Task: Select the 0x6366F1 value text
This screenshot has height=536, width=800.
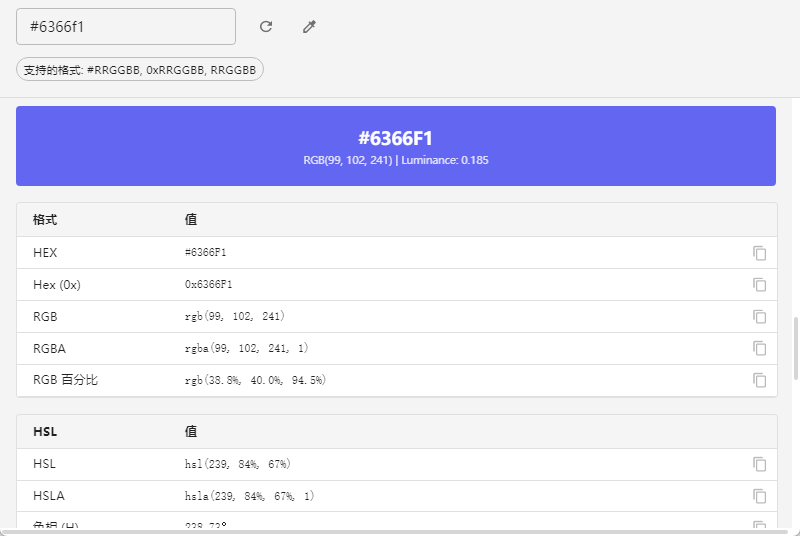Action: [208, 285]
